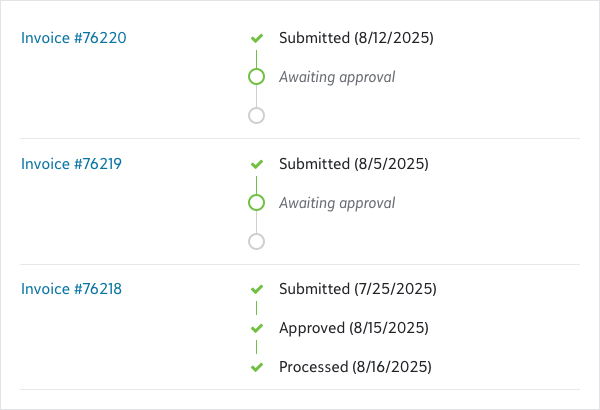Screen dimensions: 600x410
Task: Open the Invoice #76220 link
Action: tap(74, 38)
